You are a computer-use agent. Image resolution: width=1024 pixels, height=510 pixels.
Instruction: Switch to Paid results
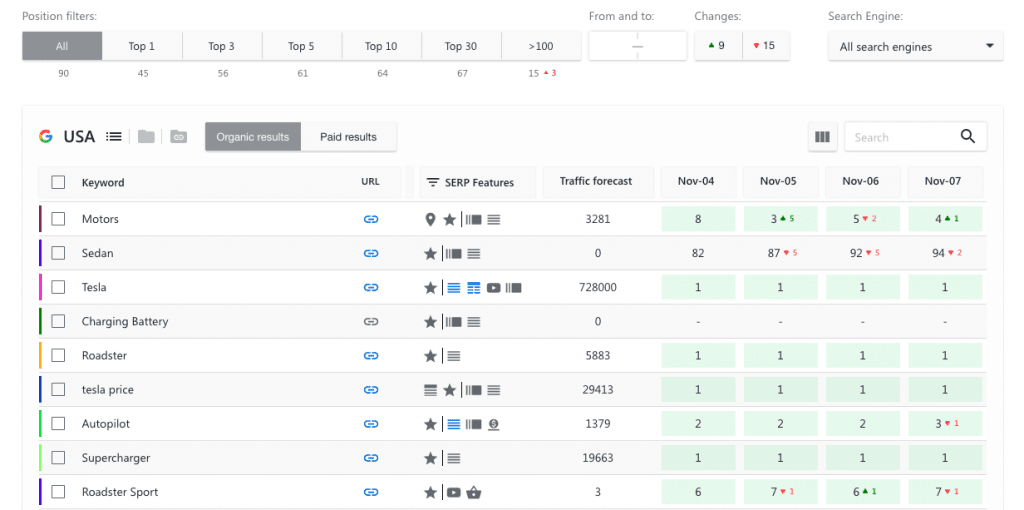pyautogui.click(x=348, y=137)
